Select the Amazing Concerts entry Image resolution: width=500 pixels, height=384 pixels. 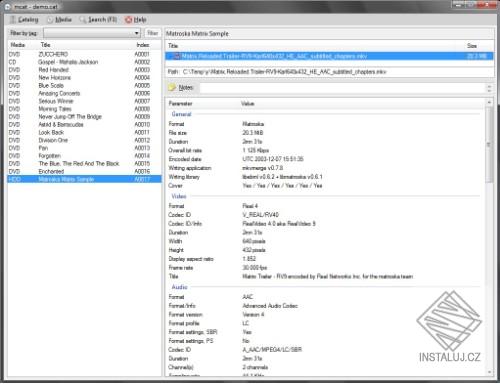pyautogui.click(x=84, y=93)
